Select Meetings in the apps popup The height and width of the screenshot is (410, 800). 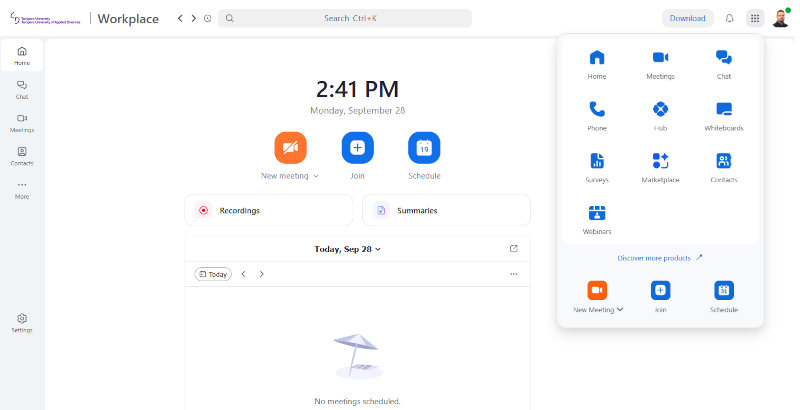point(660,64)
